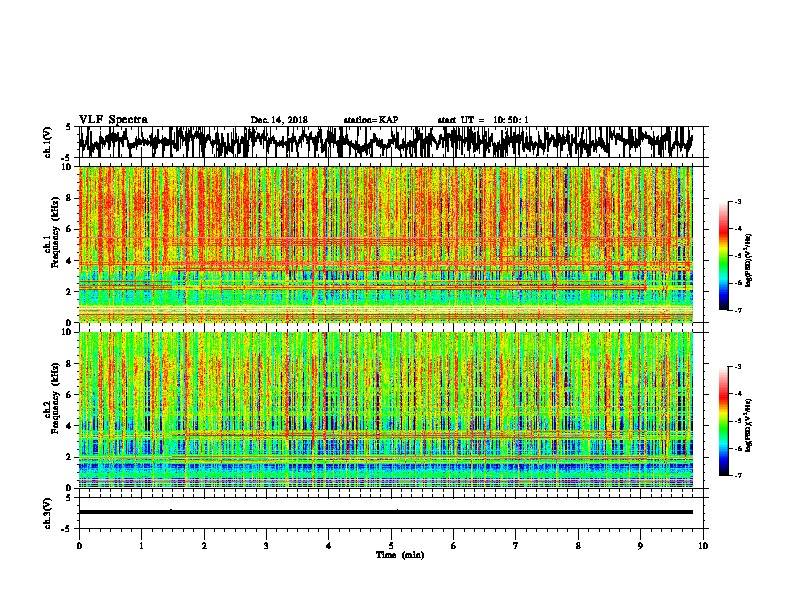The image size is (792, 612).
Task: Click the flat black ch.3 voltage trace
Action: (385, 512)
